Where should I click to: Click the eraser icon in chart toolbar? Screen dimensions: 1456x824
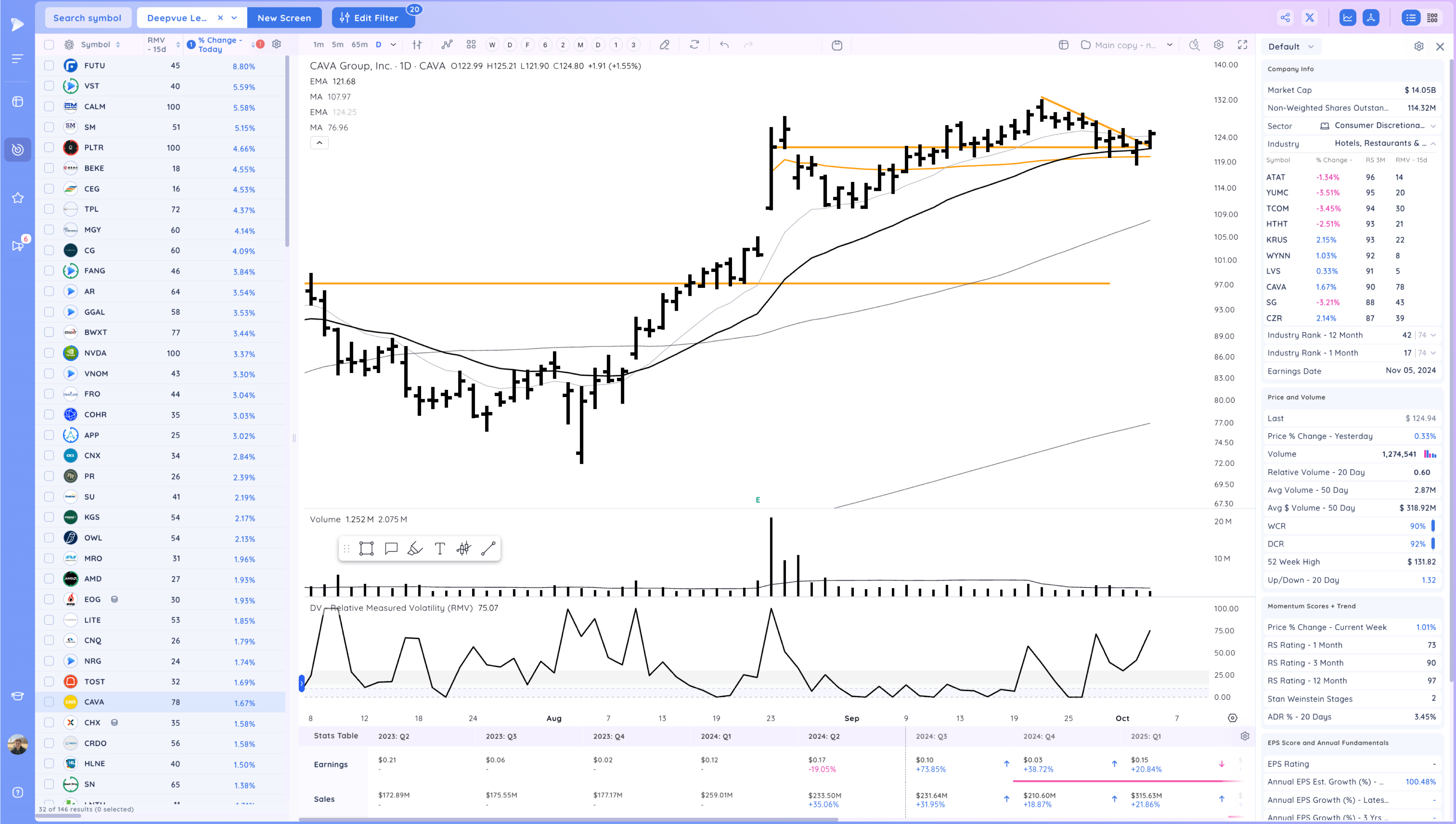coord(664,45)
